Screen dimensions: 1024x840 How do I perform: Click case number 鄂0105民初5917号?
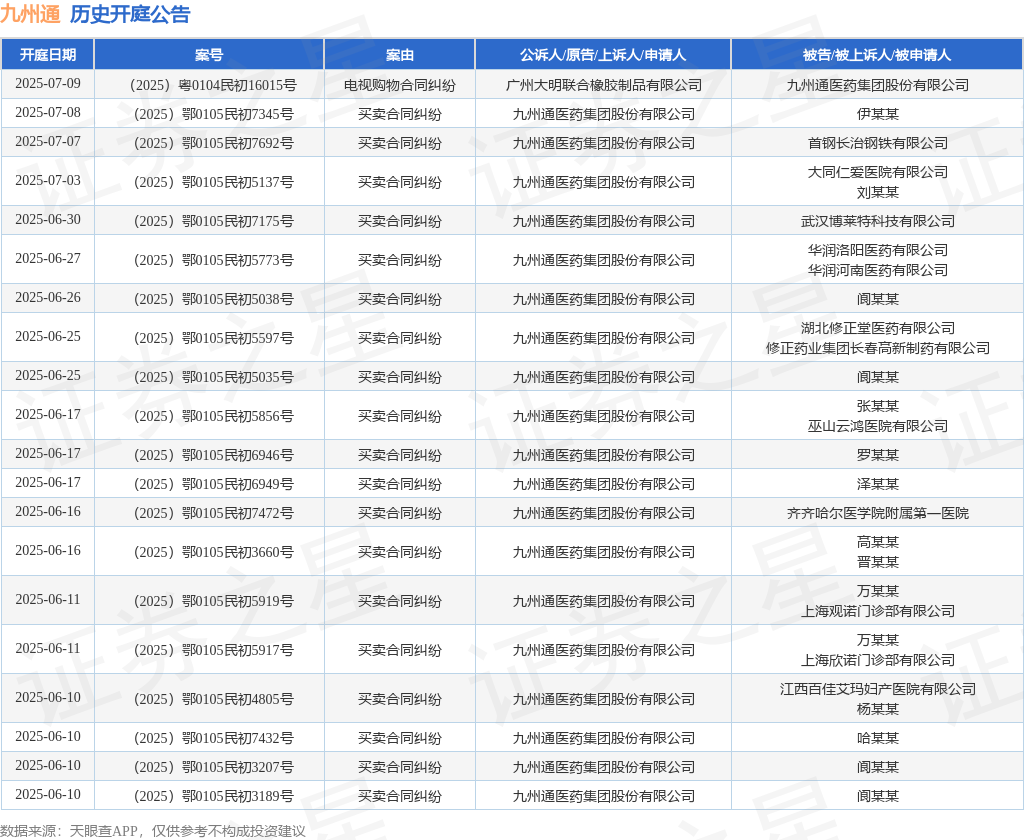coord(238,651)
